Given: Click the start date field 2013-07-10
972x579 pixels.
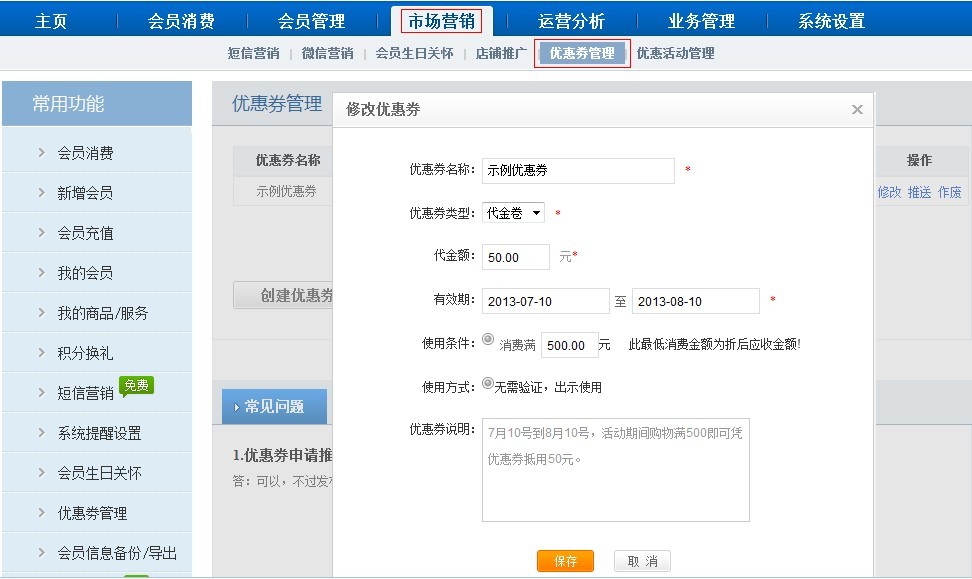Looking at the screenshot, I should point(545,301).
